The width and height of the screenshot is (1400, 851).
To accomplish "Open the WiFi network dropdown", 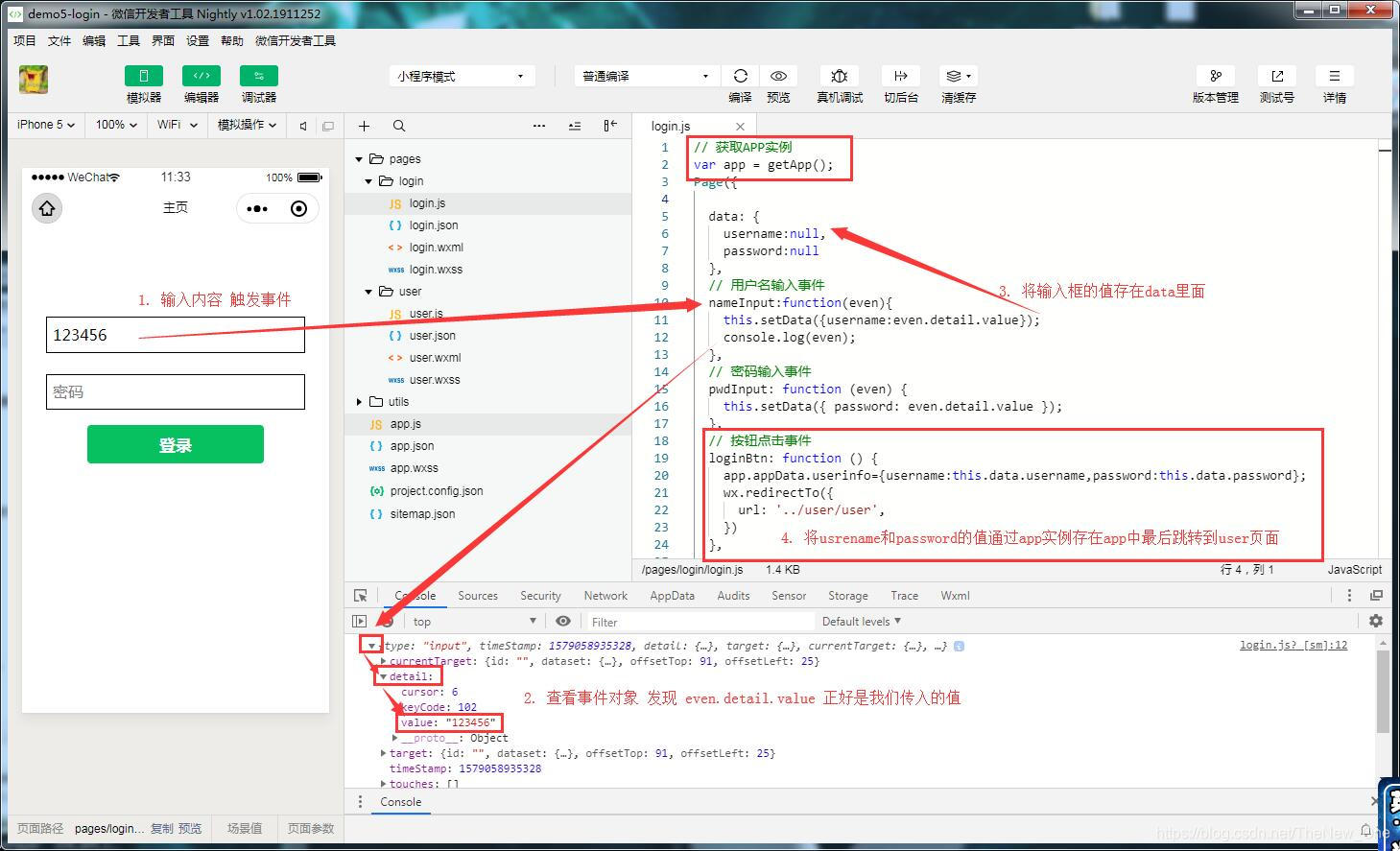I will click(x=177, y=125).
